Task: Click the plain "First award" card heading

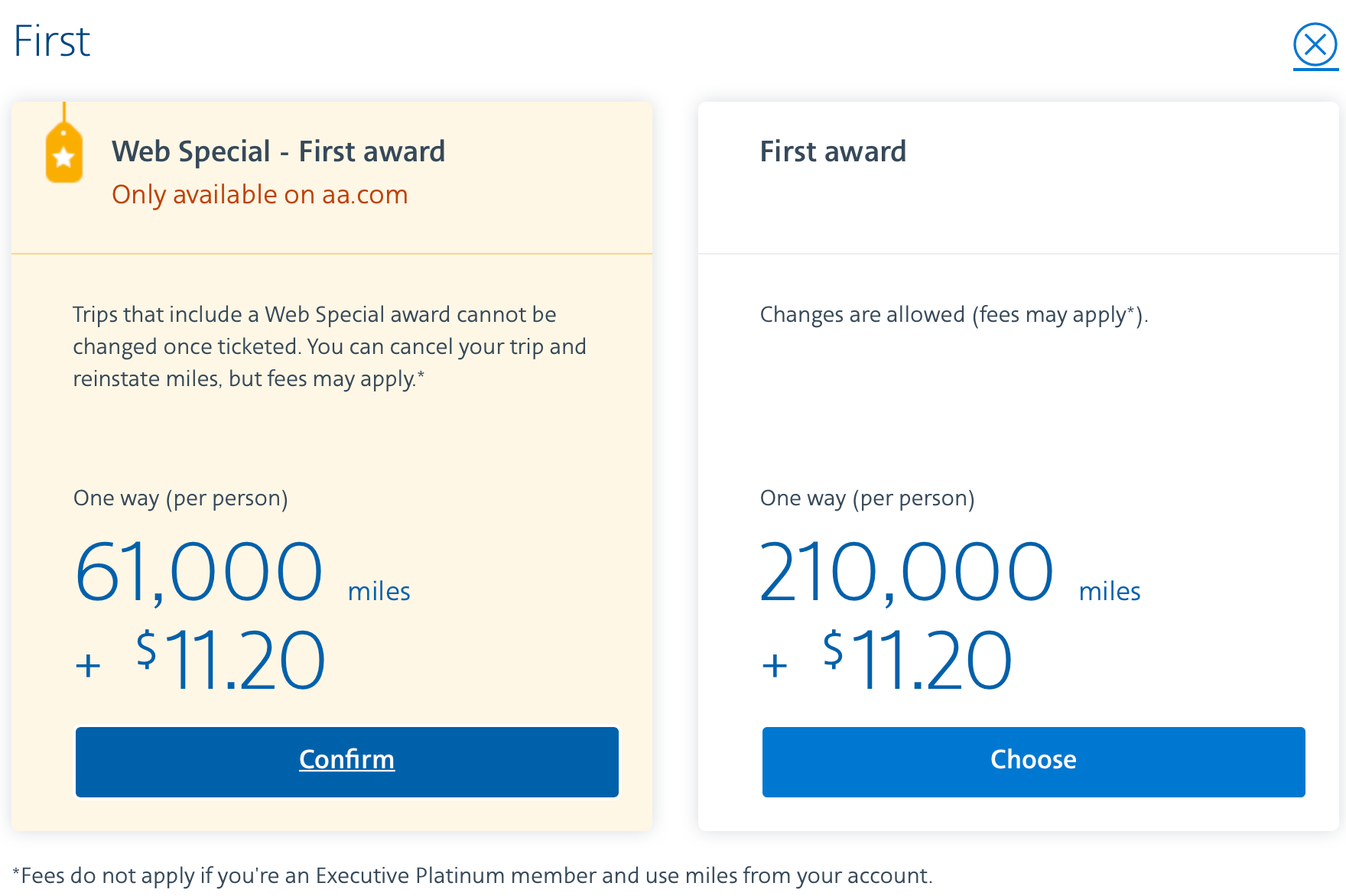Action: [x=833, y=151]
